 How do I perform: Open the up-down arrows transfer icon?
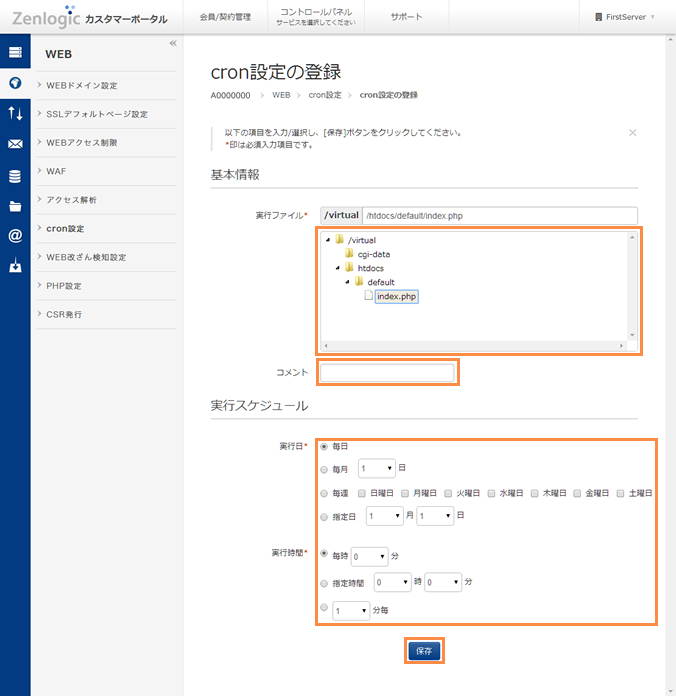(x=15, y=113)
